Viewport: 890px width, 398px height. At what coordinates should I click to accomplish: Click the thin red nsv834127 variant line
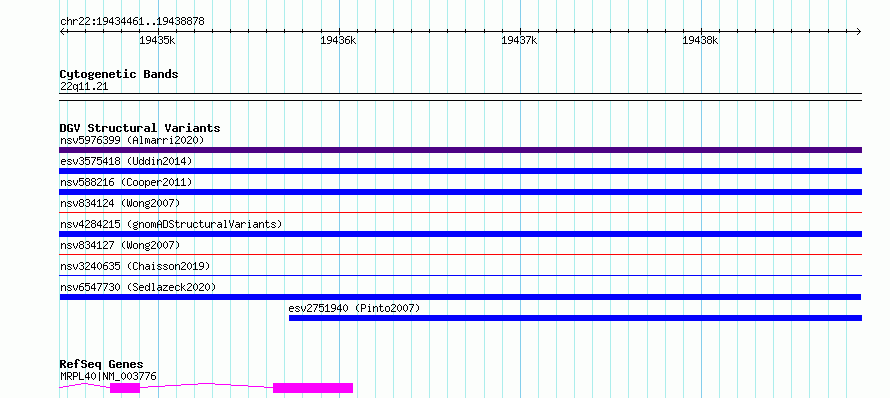(x=460, y=254)
